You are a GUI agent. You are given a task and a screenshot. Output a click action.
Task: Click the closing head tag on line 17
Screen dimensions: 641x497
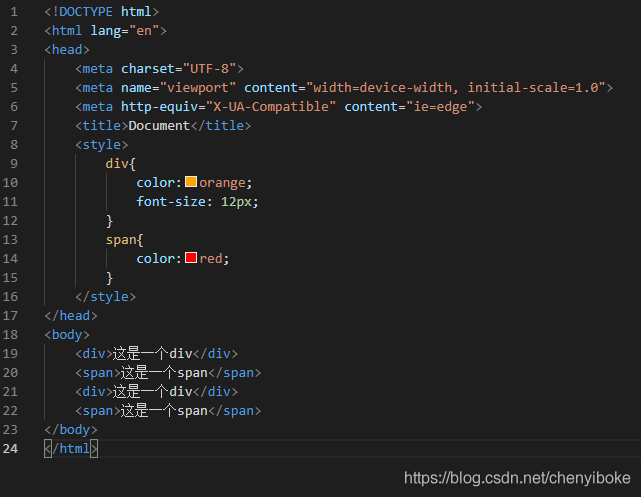71,316
